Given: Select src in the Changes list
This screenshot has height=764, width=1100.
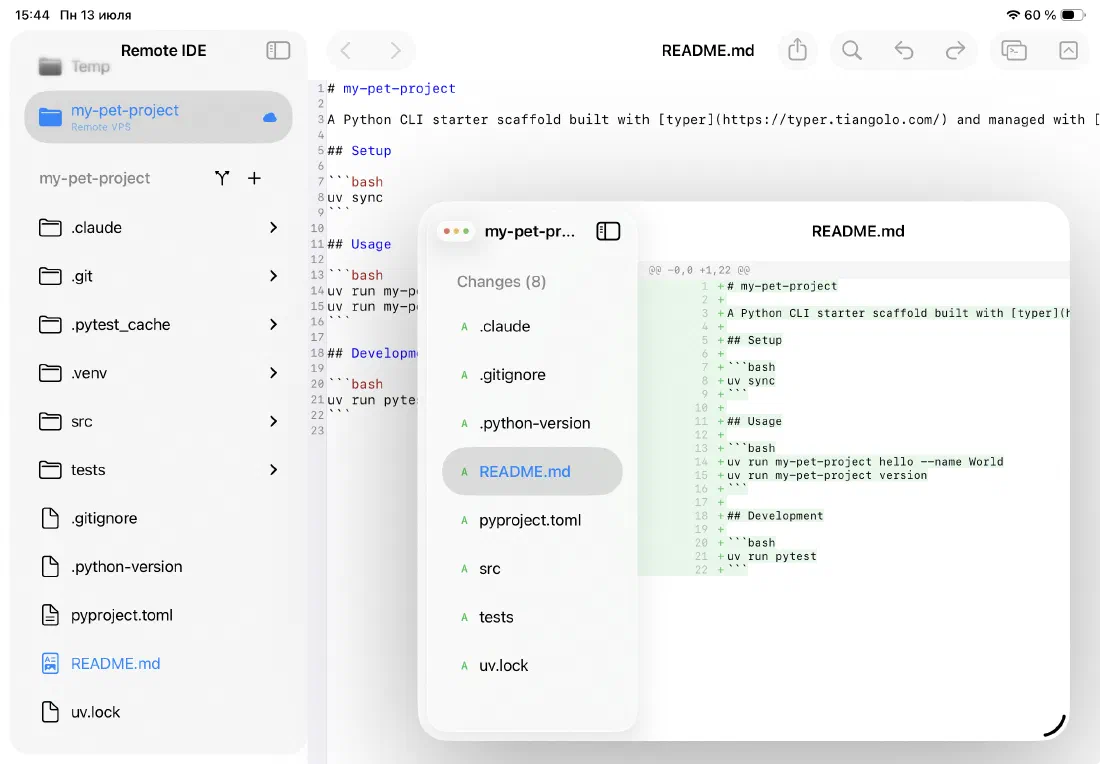Looking at the screenshot, I should click(x=532, y=568).
